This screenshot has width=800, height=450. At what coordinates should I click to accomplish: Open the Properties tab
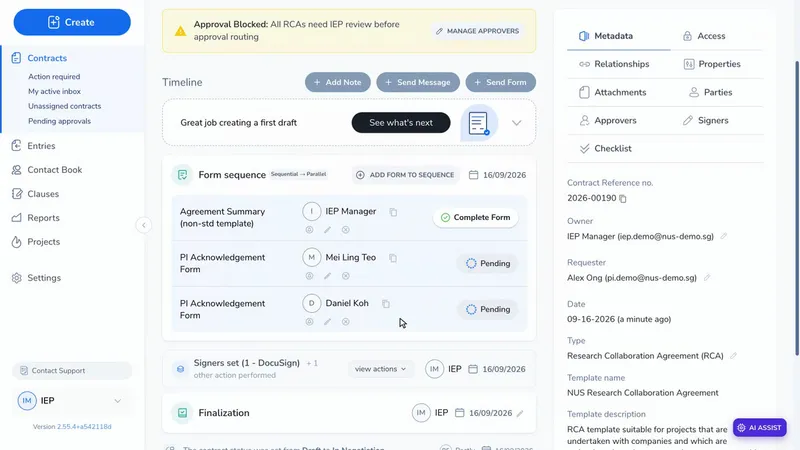[712, 64]
